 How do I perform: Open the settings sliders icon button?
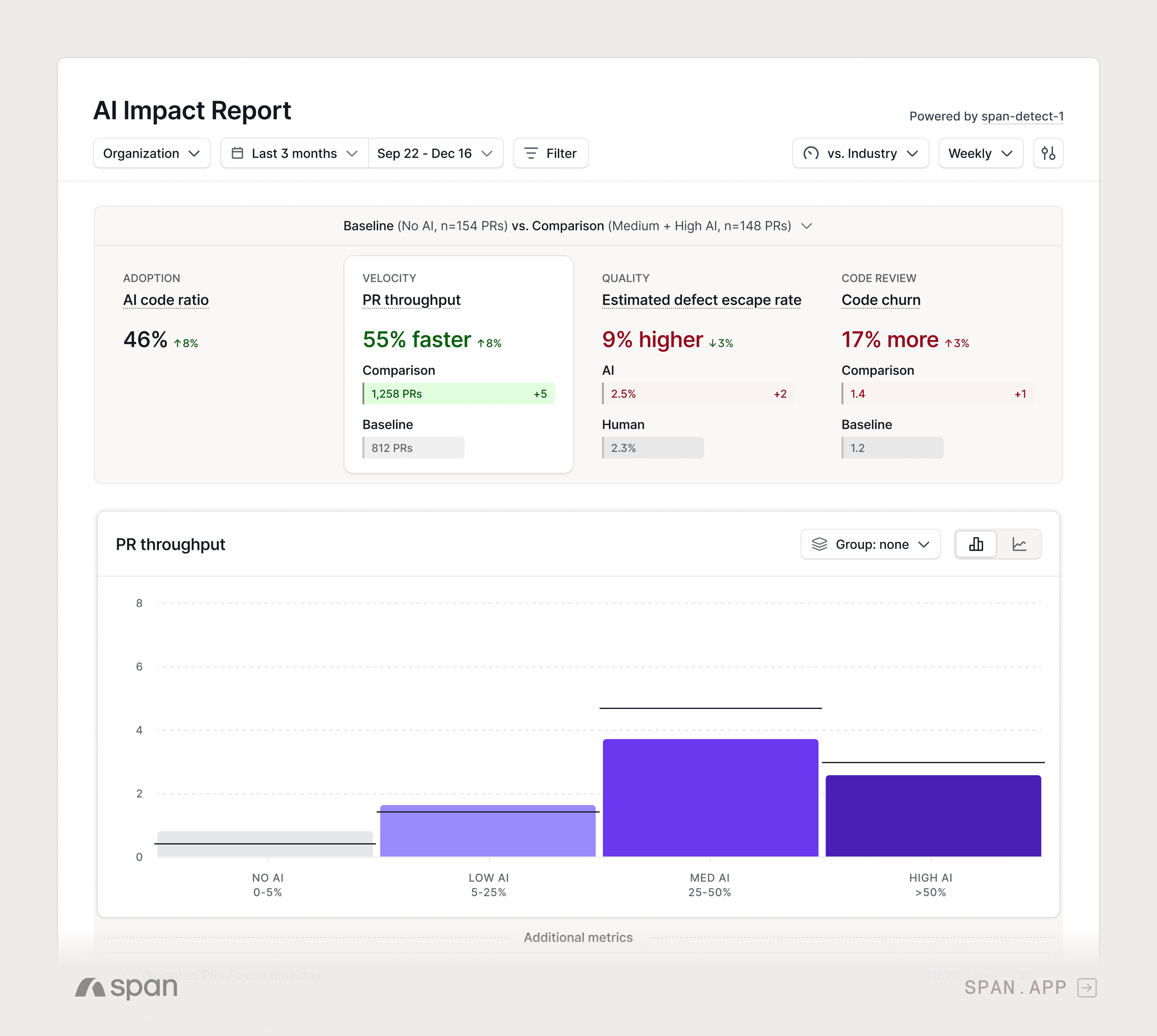click(1048, 153)
